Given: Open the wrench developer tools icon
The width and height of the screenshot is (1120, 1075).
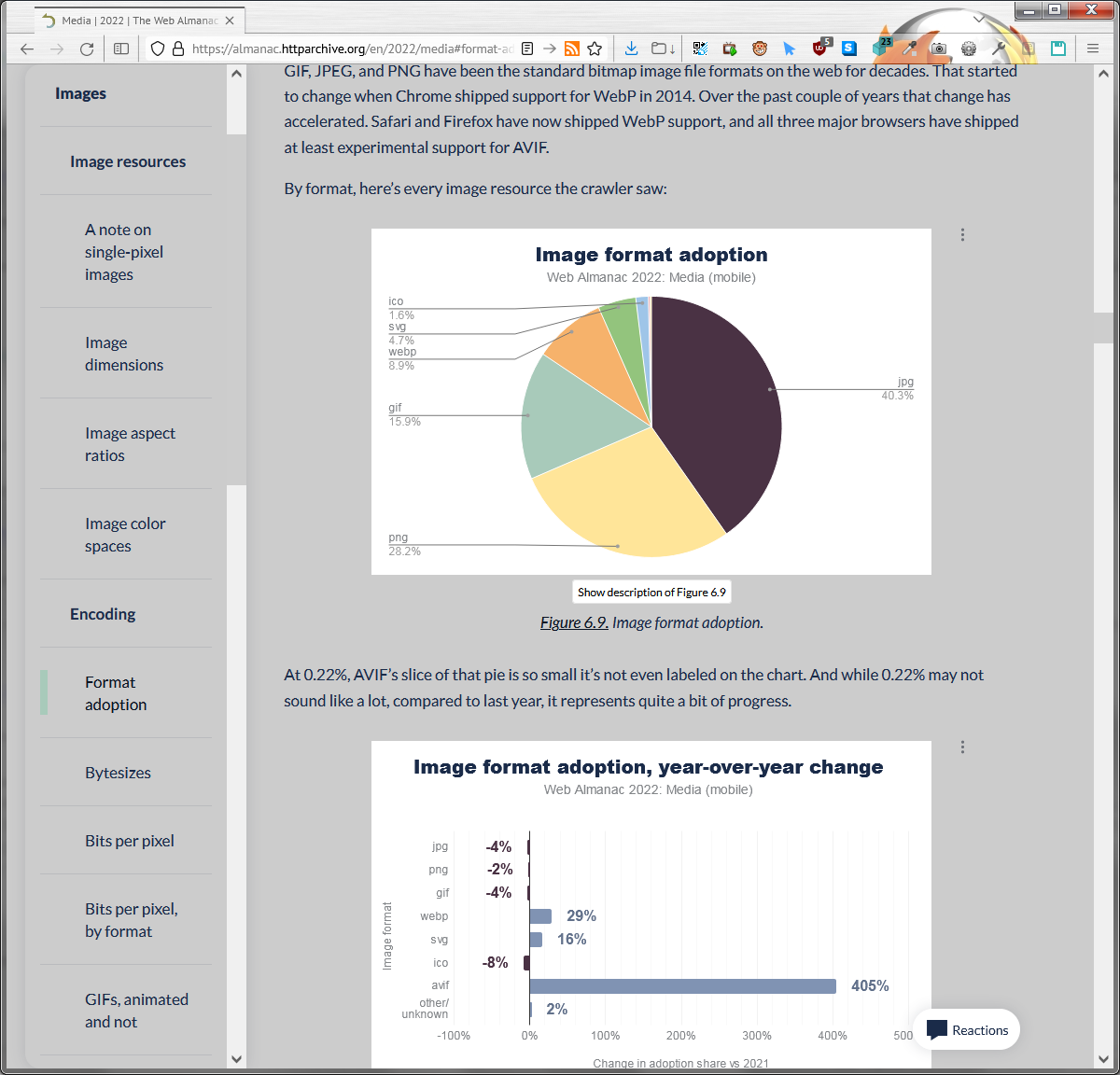Looking at the screenshot, I should (999, 49).
